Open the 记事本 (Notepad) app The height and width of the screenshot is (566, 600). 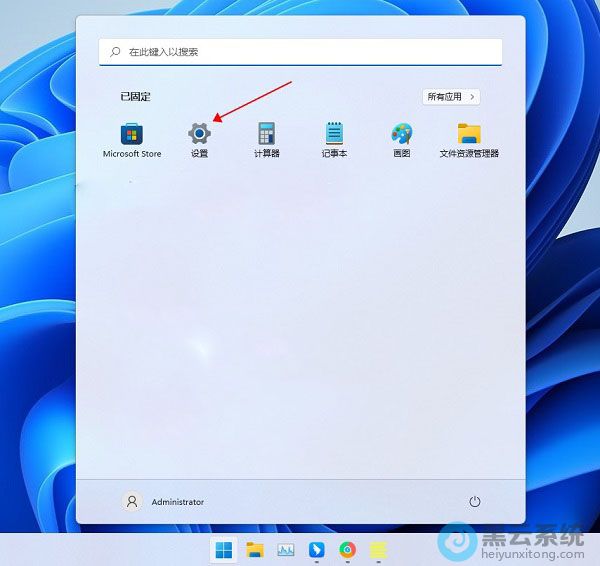click(334, 135)
